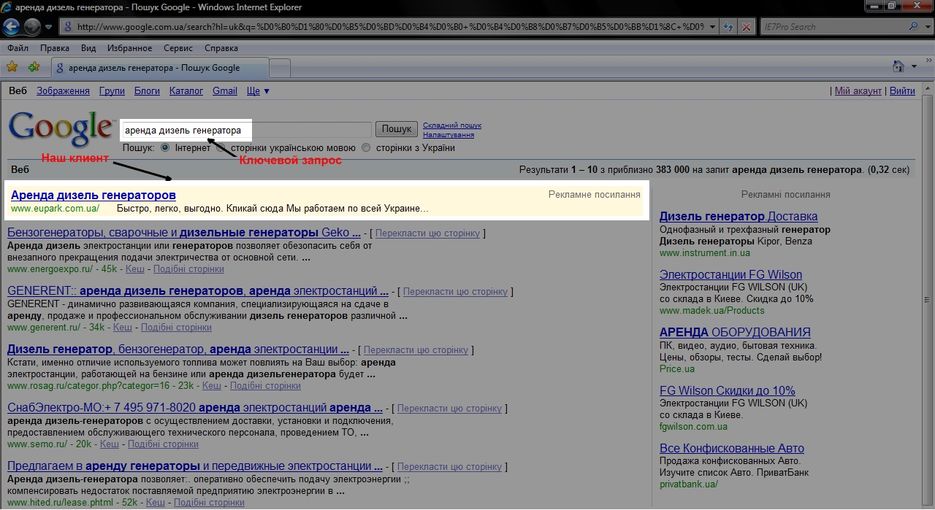
Task: Open the Вид menu
Action: click(x=88, y=48)
